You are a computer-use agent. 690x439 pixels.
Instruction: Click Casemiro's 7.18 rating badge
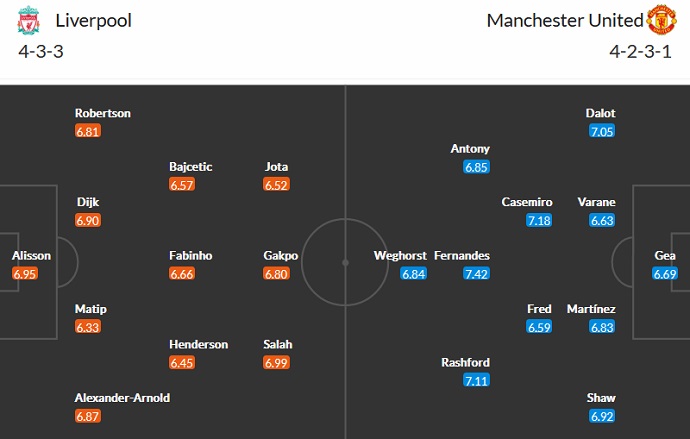[x=540, y=220]
